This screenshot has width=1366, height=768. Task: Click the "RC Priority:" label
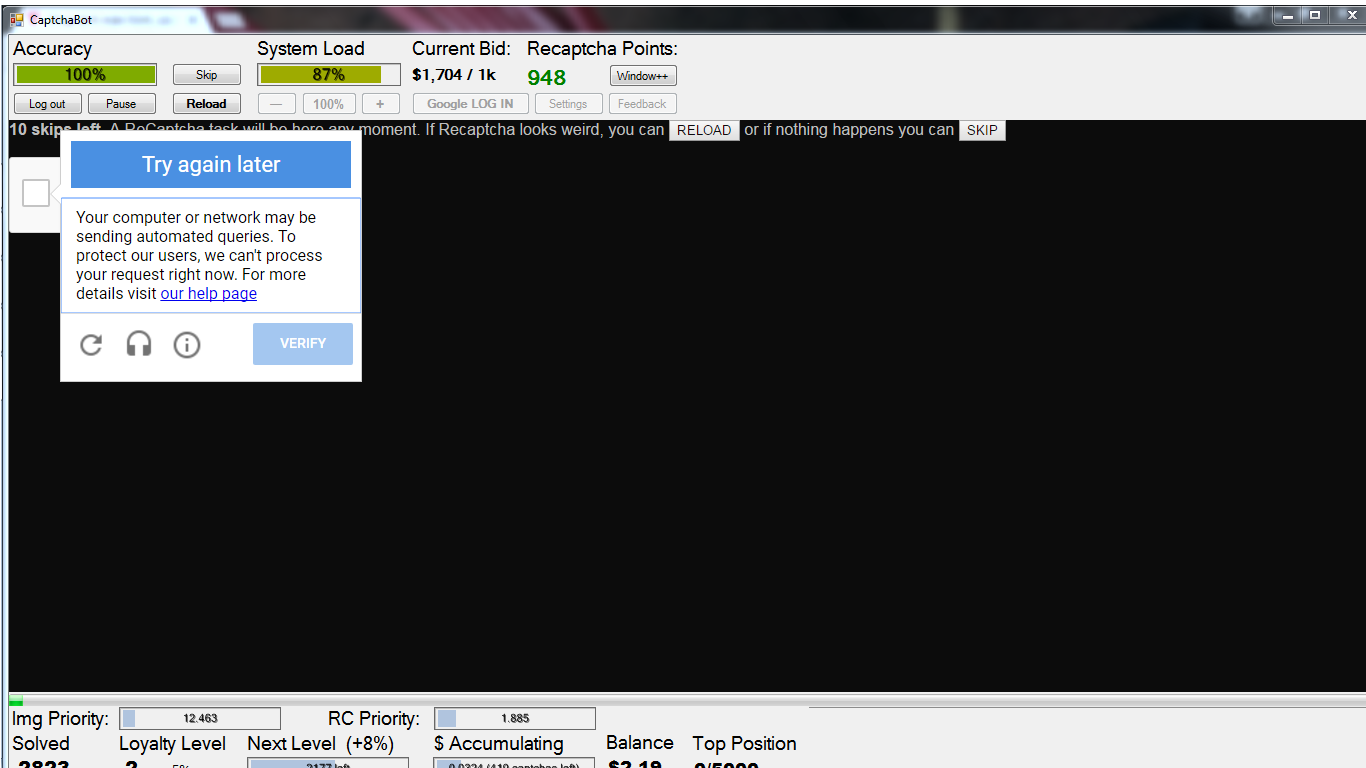374,719
